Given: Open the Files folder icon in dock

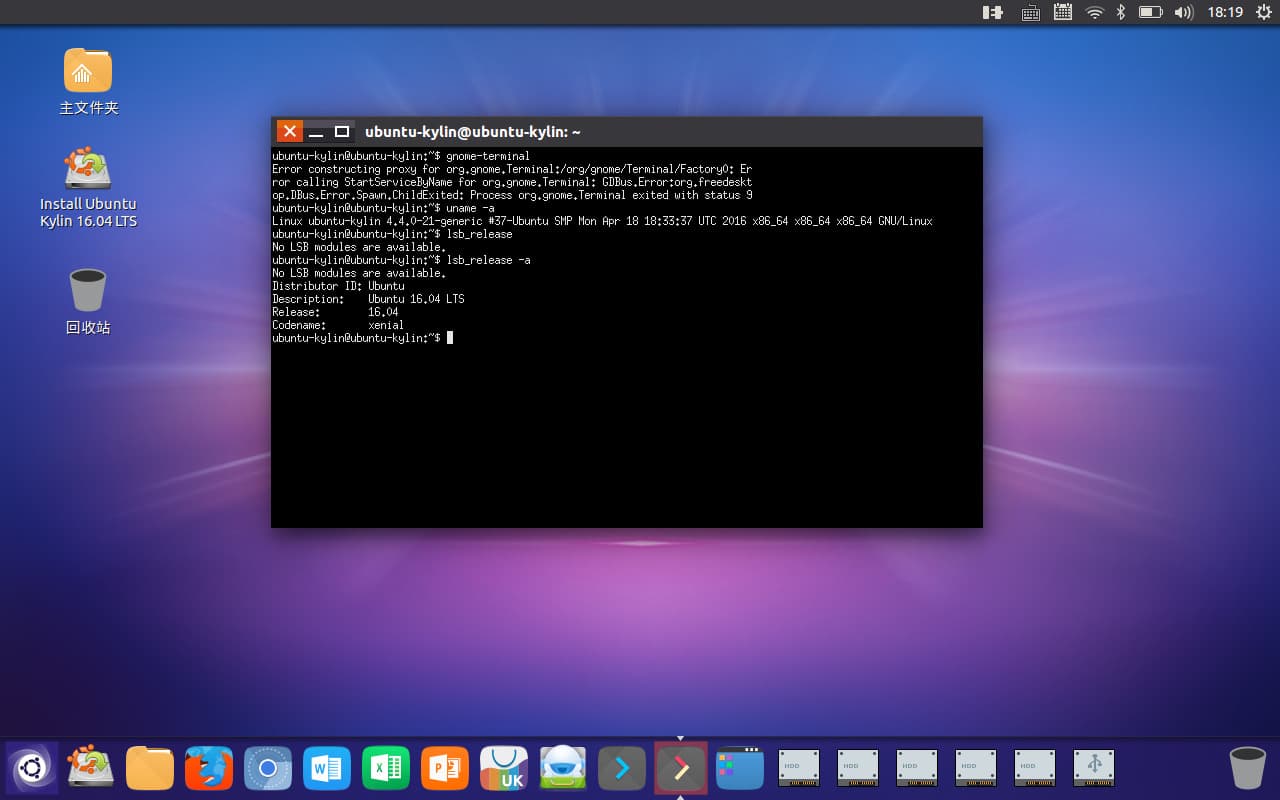Looking at the screenshot, I should [150, 768].
